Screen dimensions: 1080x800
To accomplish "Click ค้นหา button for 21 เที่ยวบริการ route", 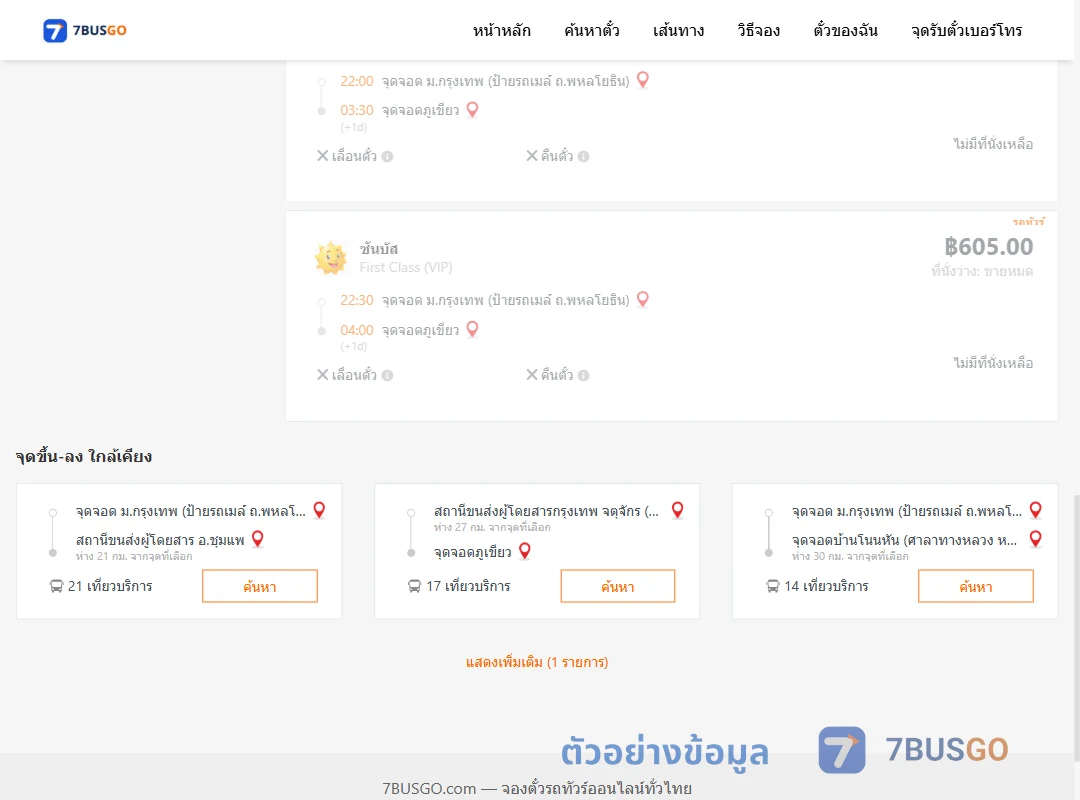I will coord(260,586).
